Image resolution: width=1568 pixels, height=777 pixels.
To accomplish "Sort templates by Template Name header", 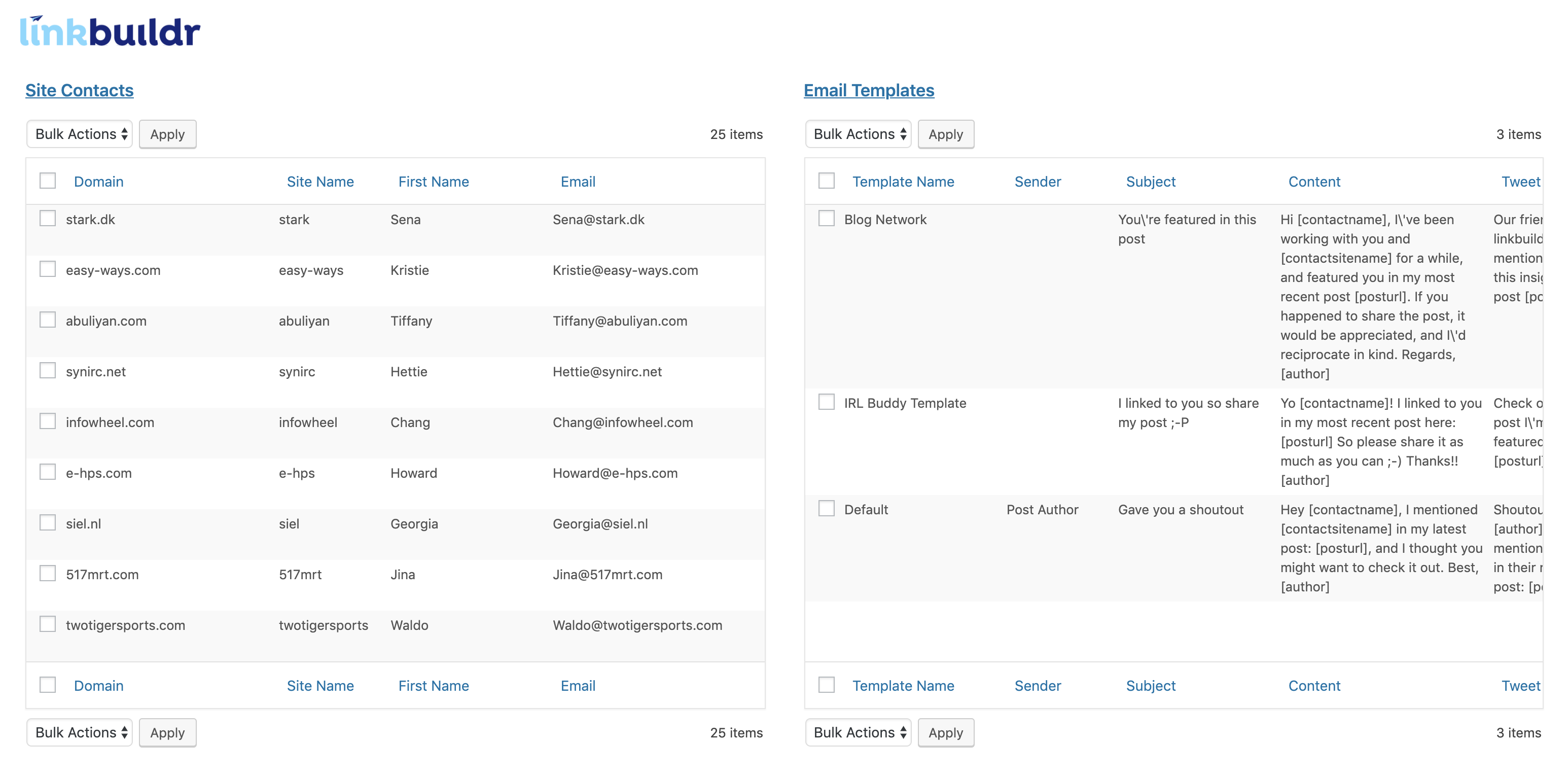I will pyautogui.click(x=903, y=182).
